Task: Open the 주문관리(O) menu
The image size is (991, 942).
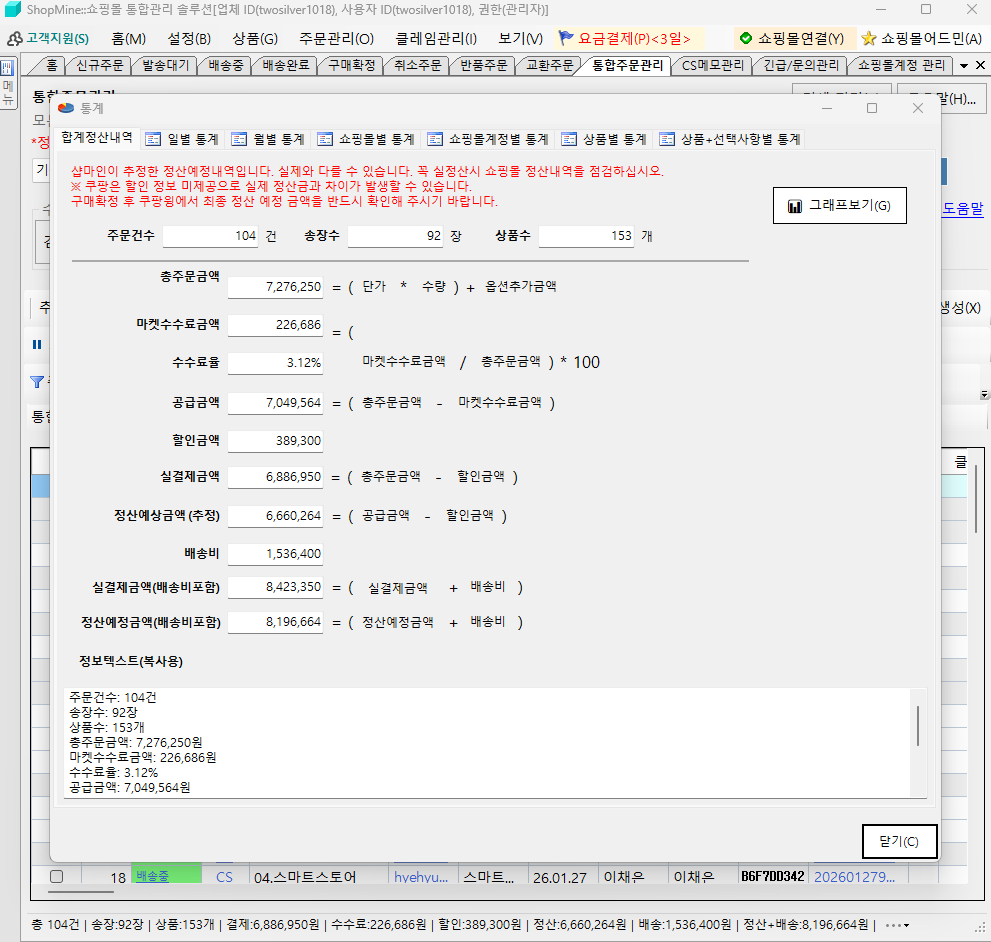Action: tap(336, 39)
